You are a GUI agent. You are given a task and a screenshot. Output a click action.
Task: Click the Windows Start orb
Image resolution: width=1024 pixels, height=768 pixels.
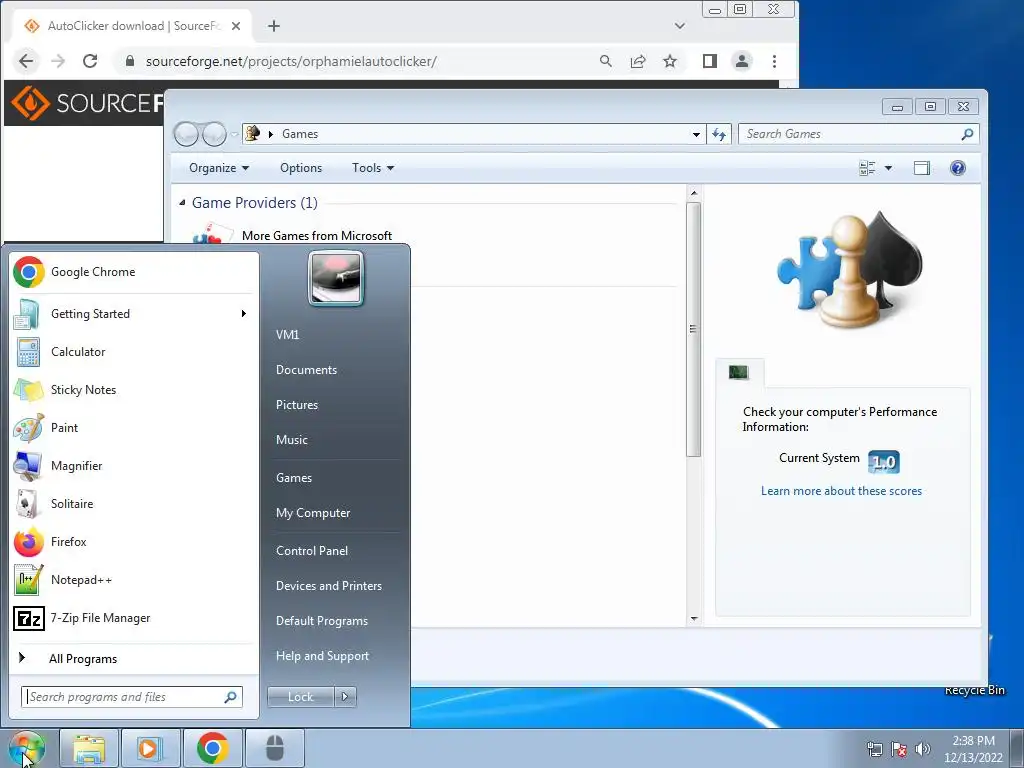(26, 749)
